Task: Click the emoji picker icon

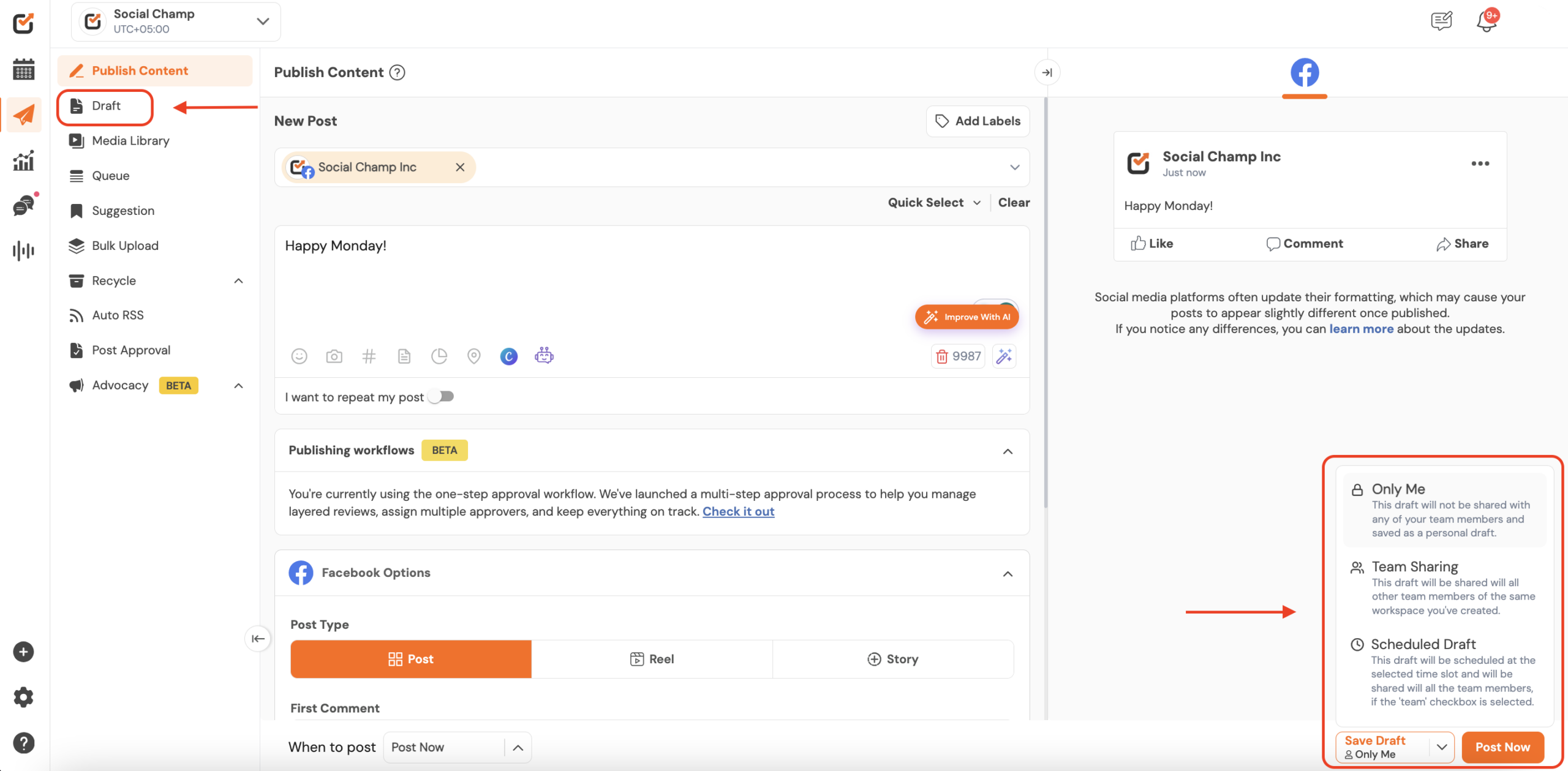Action: point(299,356)
